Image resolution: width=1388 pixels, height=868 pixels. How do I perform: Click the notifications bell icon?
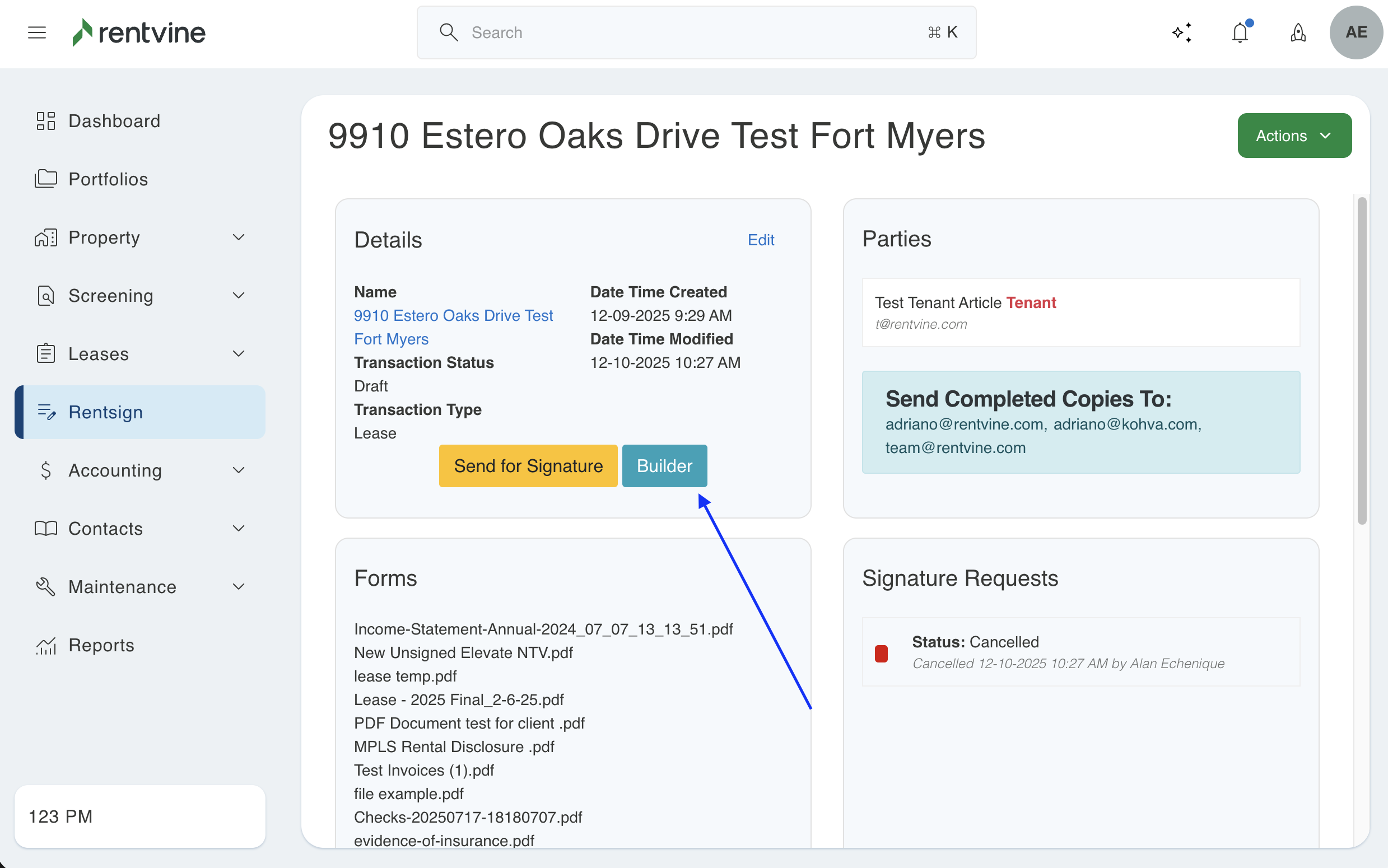click(x=1240, y=32)
